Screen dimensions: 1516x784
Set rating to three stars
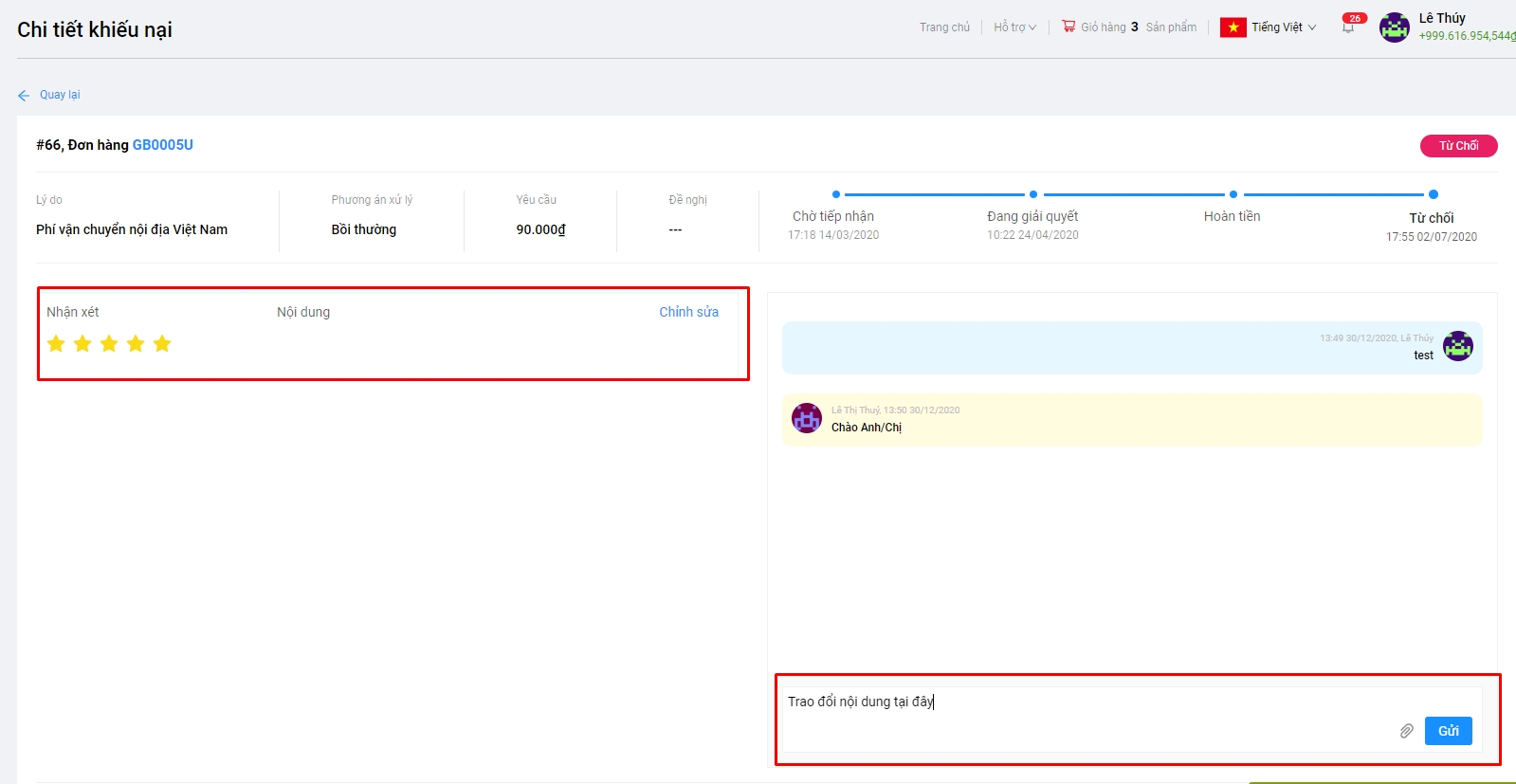click(x=109, y=343)
